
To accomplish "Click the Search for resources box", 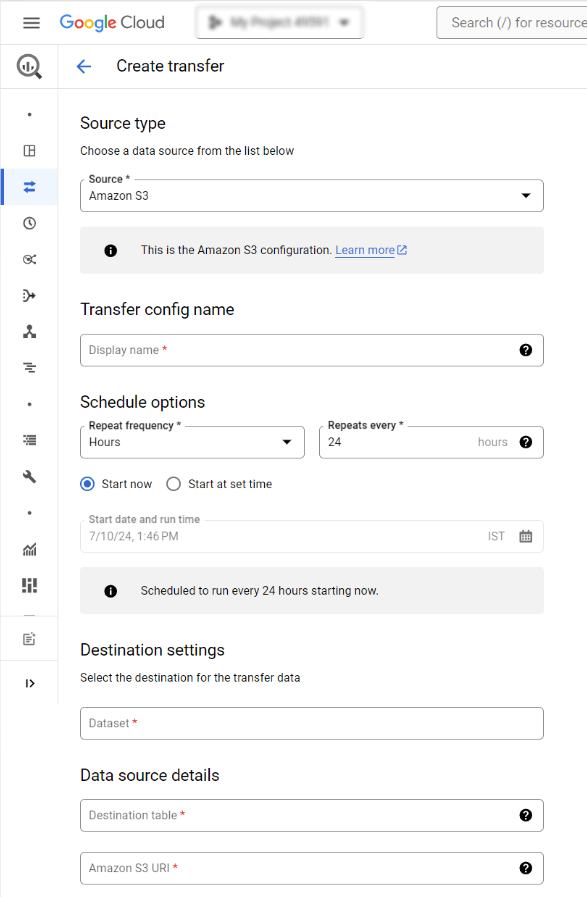I will (x=512, y=22).
